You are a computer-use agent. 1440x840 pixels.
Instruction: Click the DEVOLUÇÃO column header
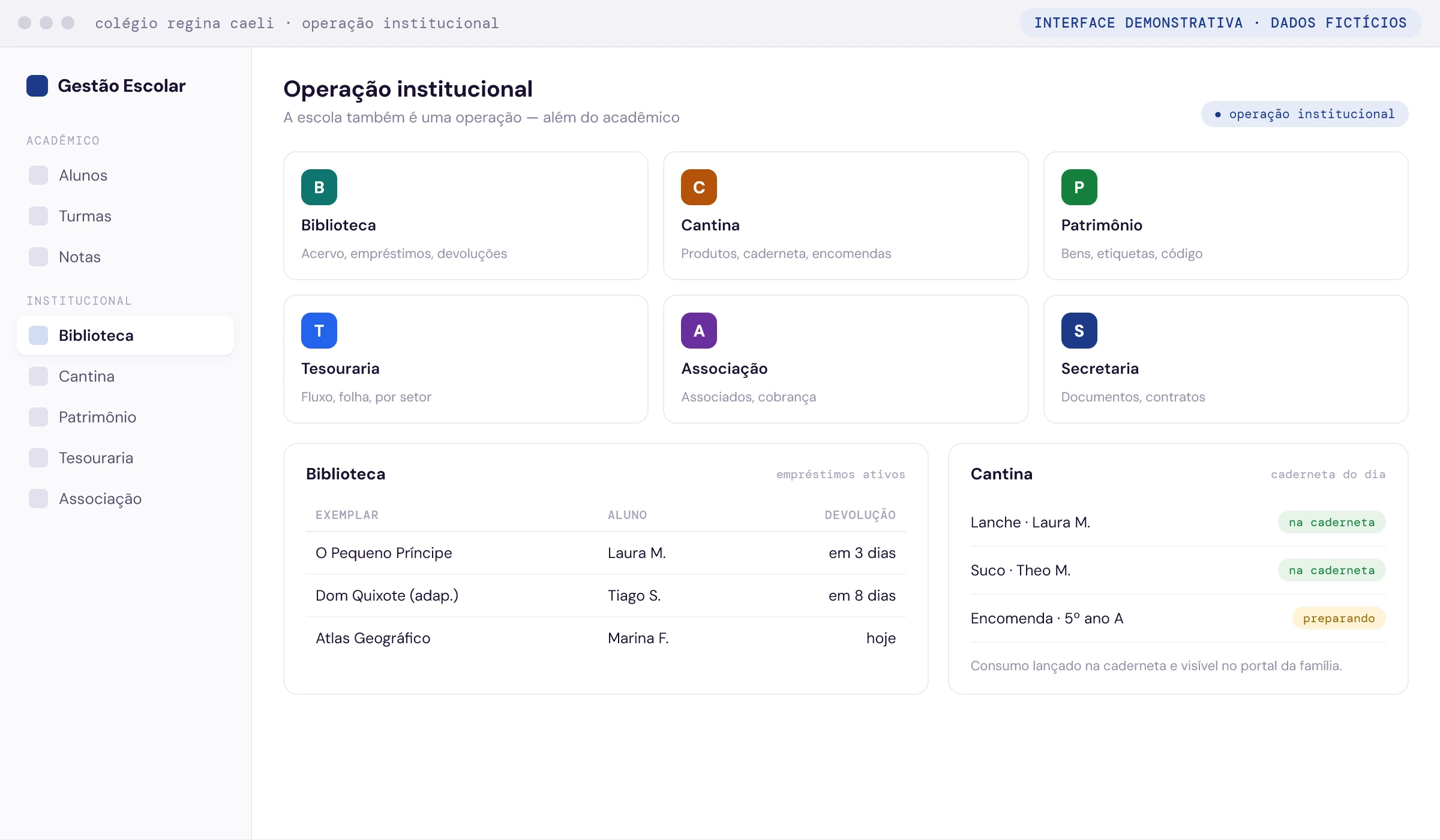(x=860, y=515)
